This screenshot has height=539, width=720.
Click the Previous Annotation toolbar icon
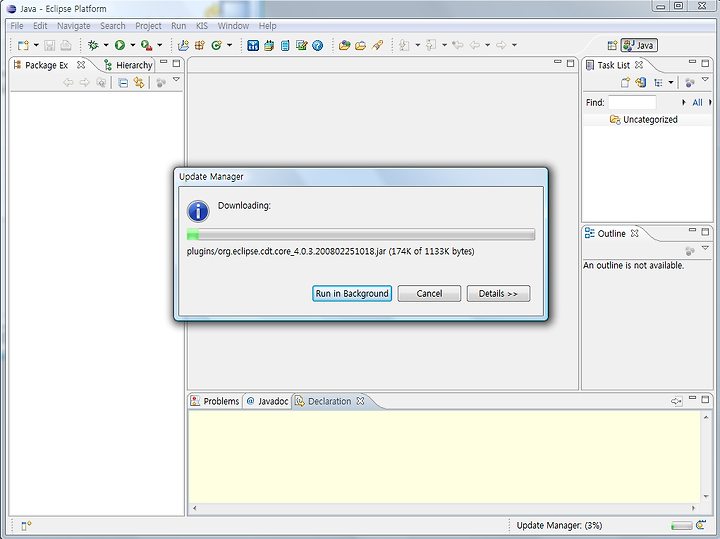coord(431,45)
